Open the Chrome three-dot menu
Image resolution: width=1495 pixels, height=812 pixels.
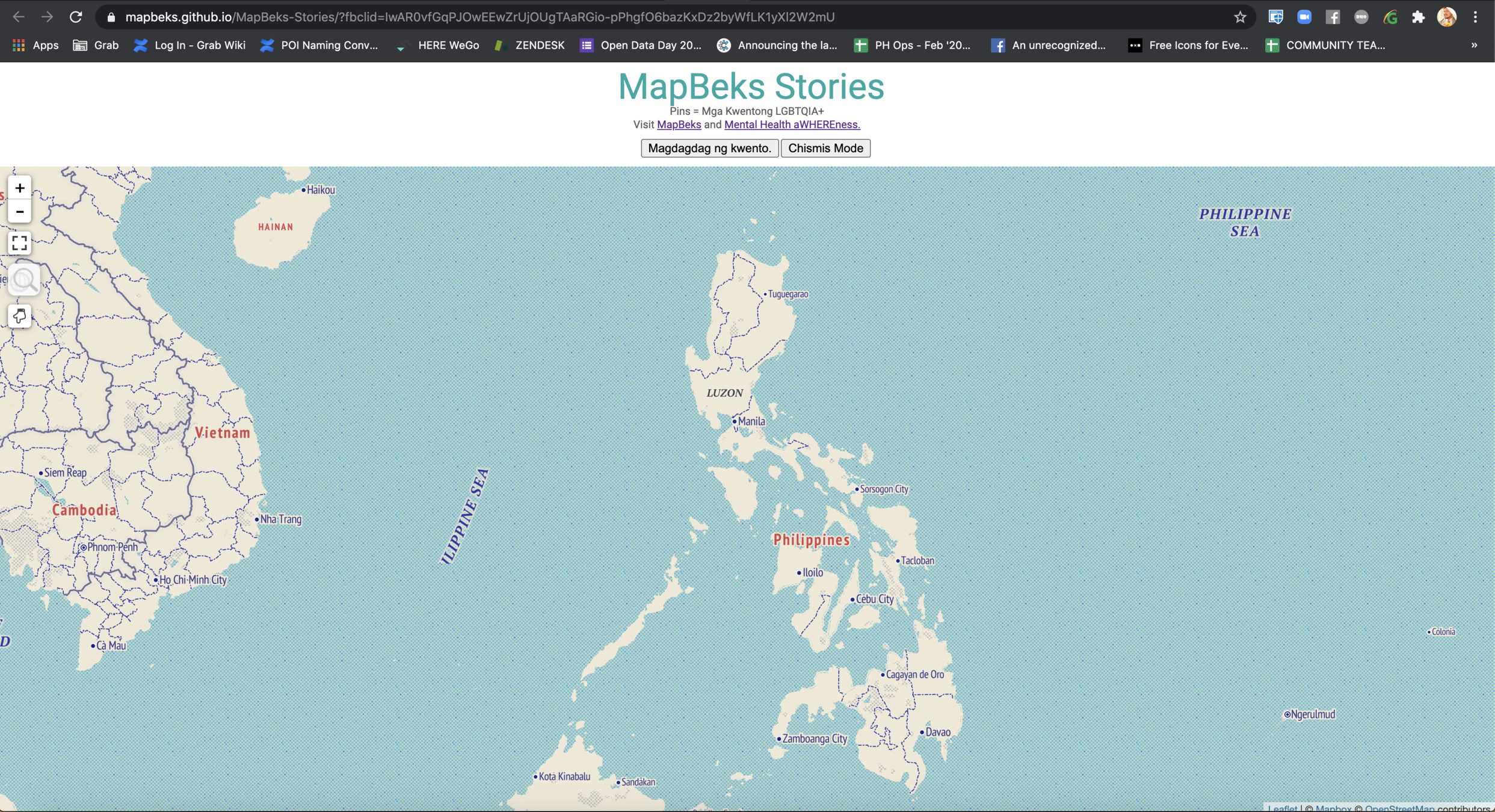(x=1475, y=17)
